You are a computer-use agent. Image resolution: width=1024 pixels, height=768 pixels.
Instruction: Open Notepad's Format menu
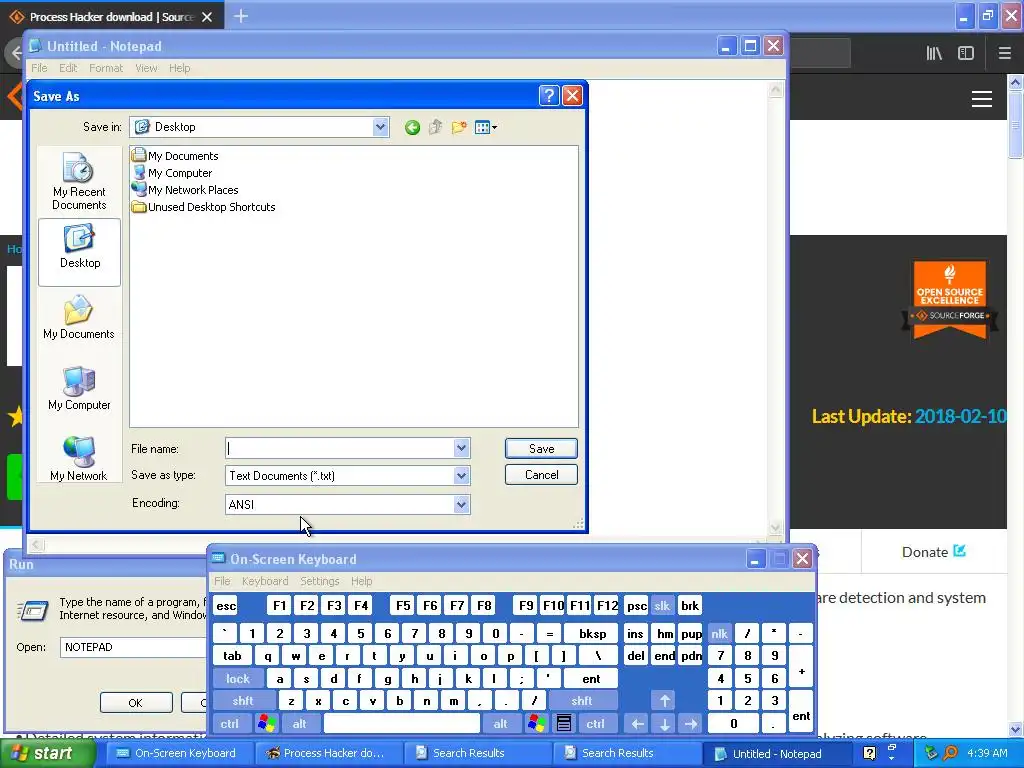[106, 68]
